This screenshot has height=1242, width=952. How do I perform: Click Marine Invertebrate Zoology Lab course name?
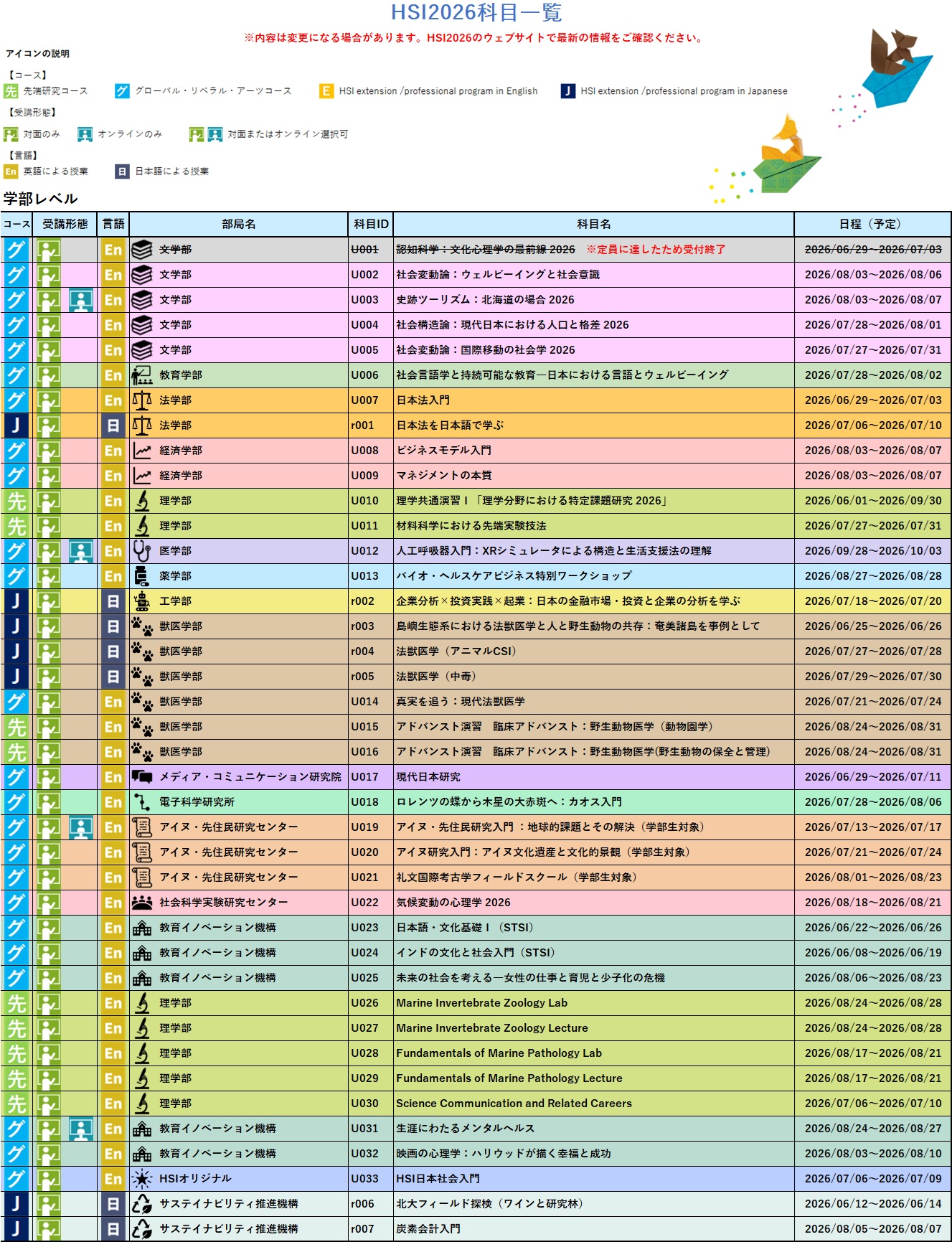(481, 1003)
